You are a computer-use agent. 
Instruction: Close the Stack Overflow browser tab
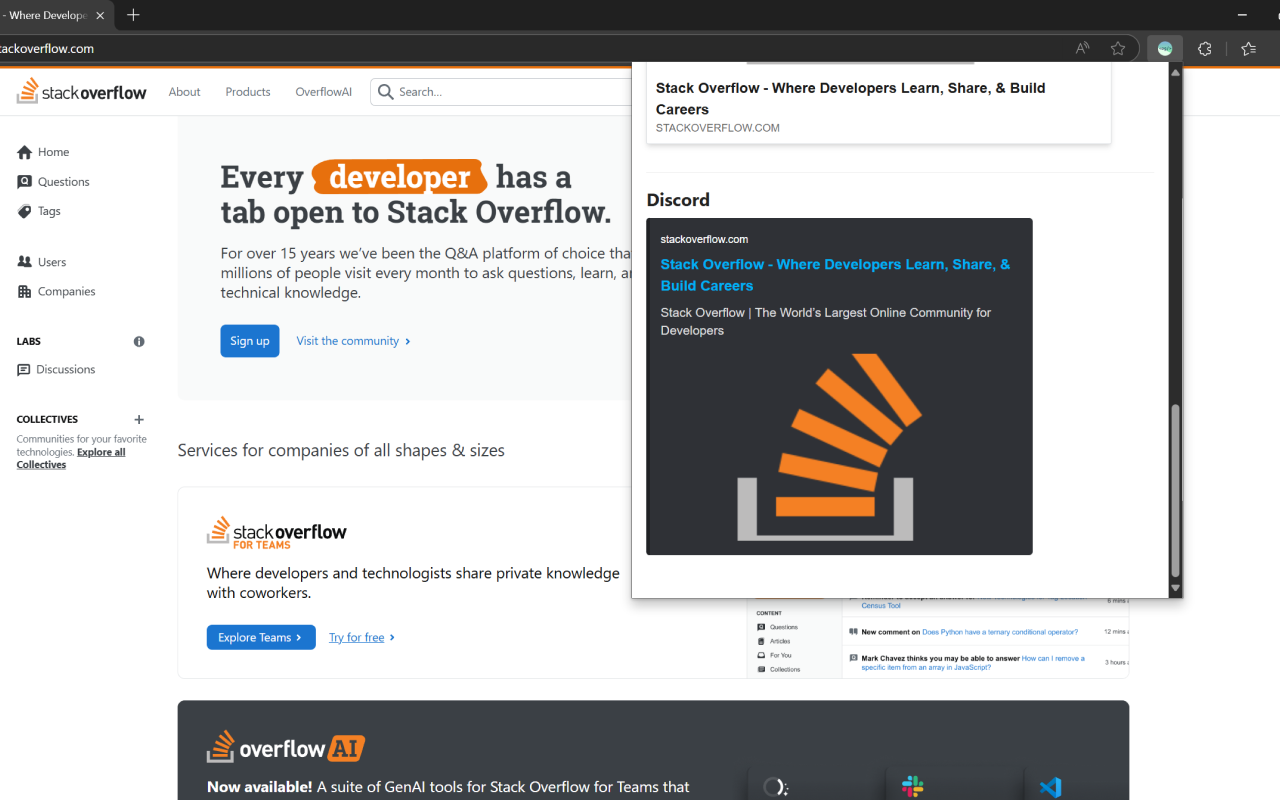tap(100, 16)
